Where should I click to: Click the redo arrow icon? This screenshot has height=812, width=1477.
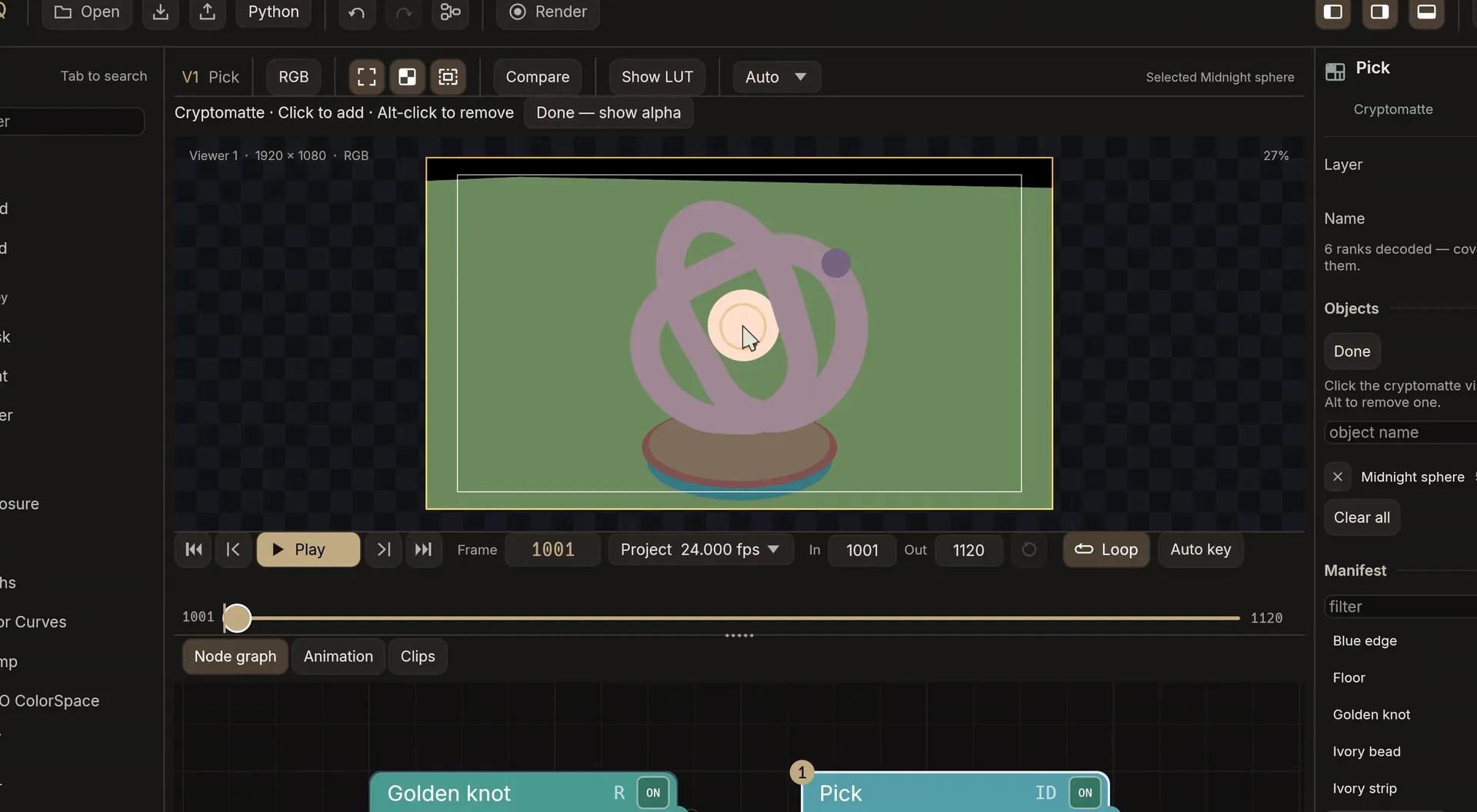404,12
